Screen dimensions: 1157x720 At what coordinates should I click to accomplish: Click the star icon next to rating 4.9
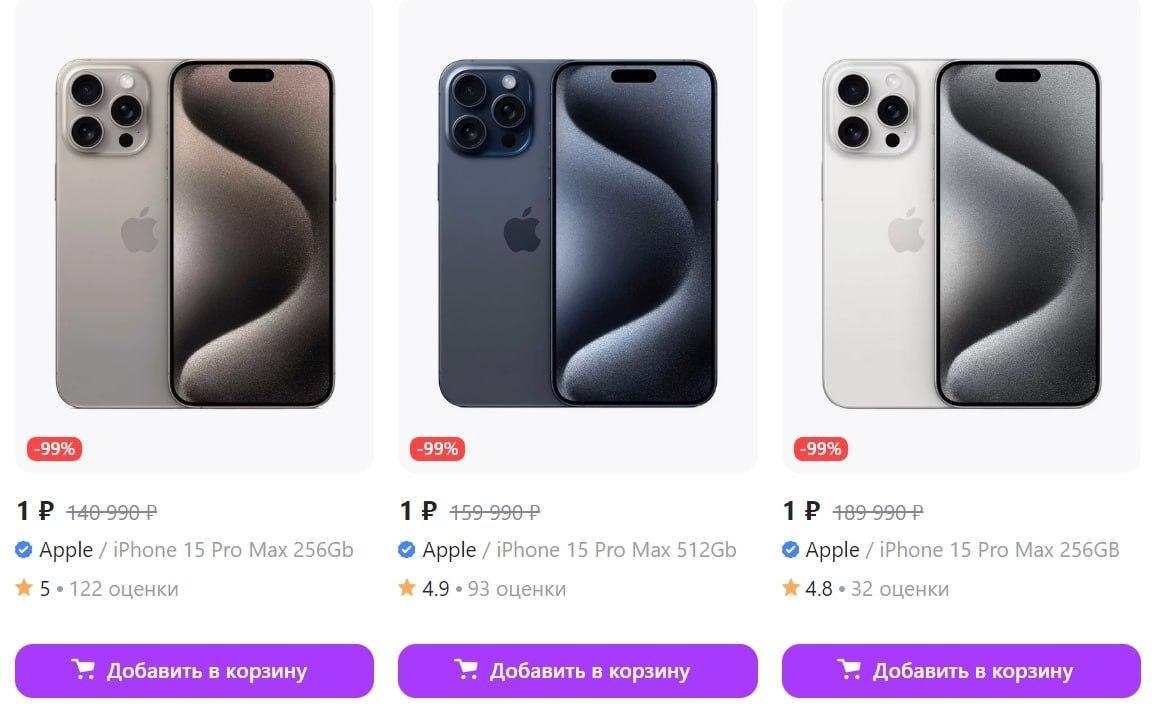tap(407, 588)
